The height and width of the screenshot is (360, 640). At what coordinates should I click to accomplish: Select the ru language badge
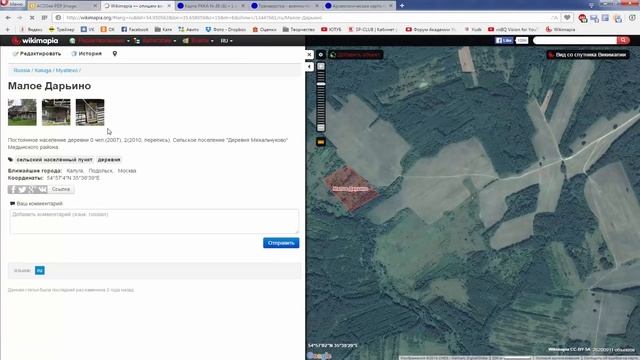coord(40,270)
